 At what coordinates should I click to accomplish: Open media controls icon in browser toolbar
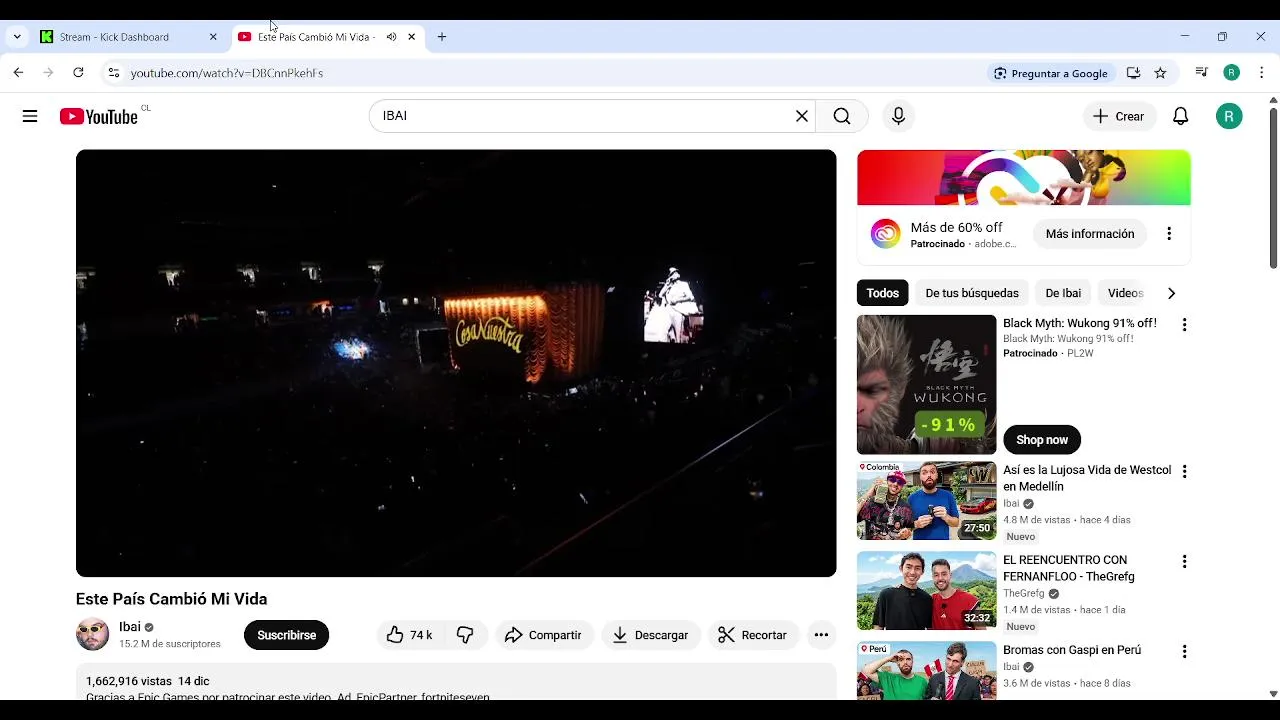1202,73
